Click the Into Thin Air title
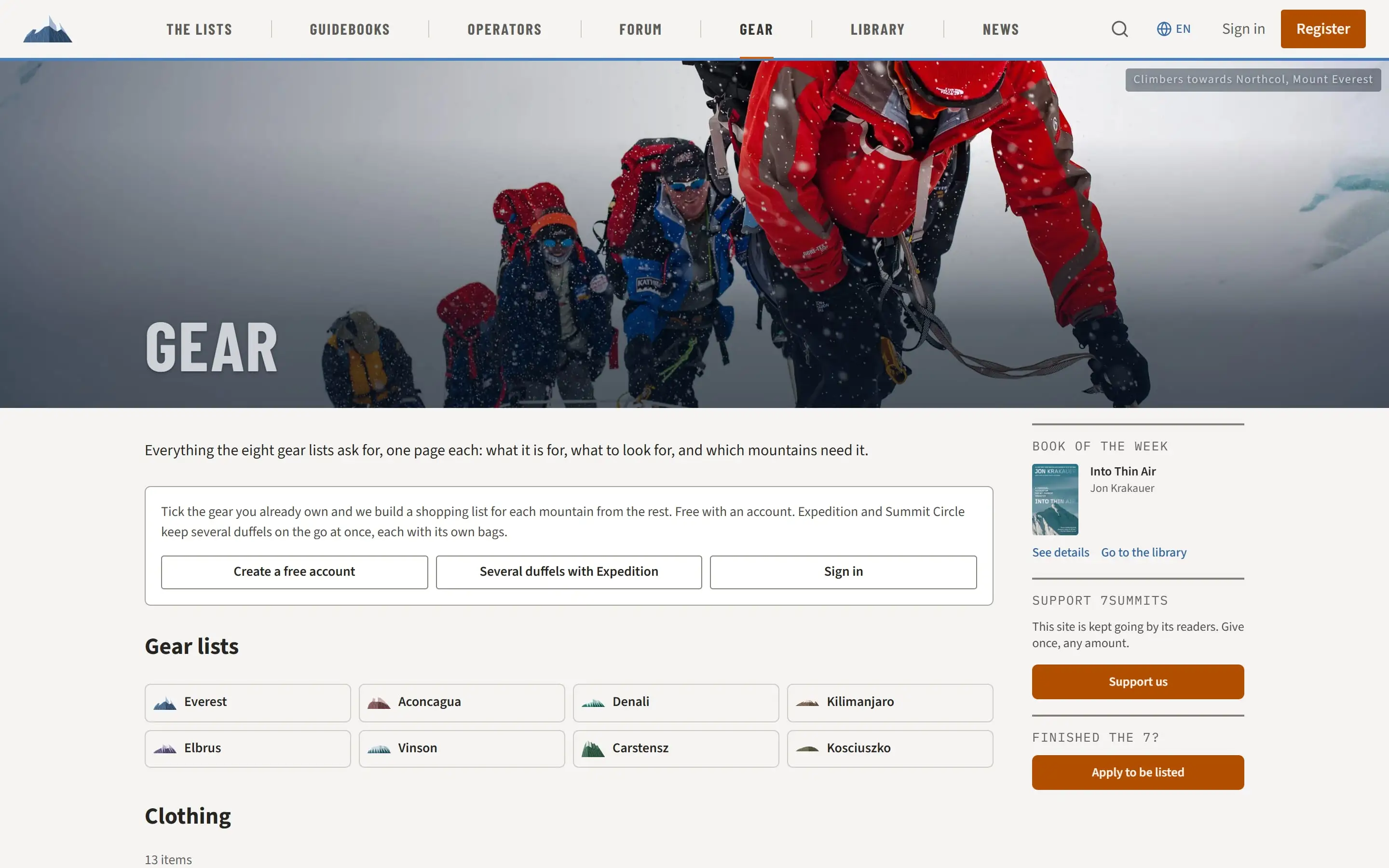 (1123, 471)
